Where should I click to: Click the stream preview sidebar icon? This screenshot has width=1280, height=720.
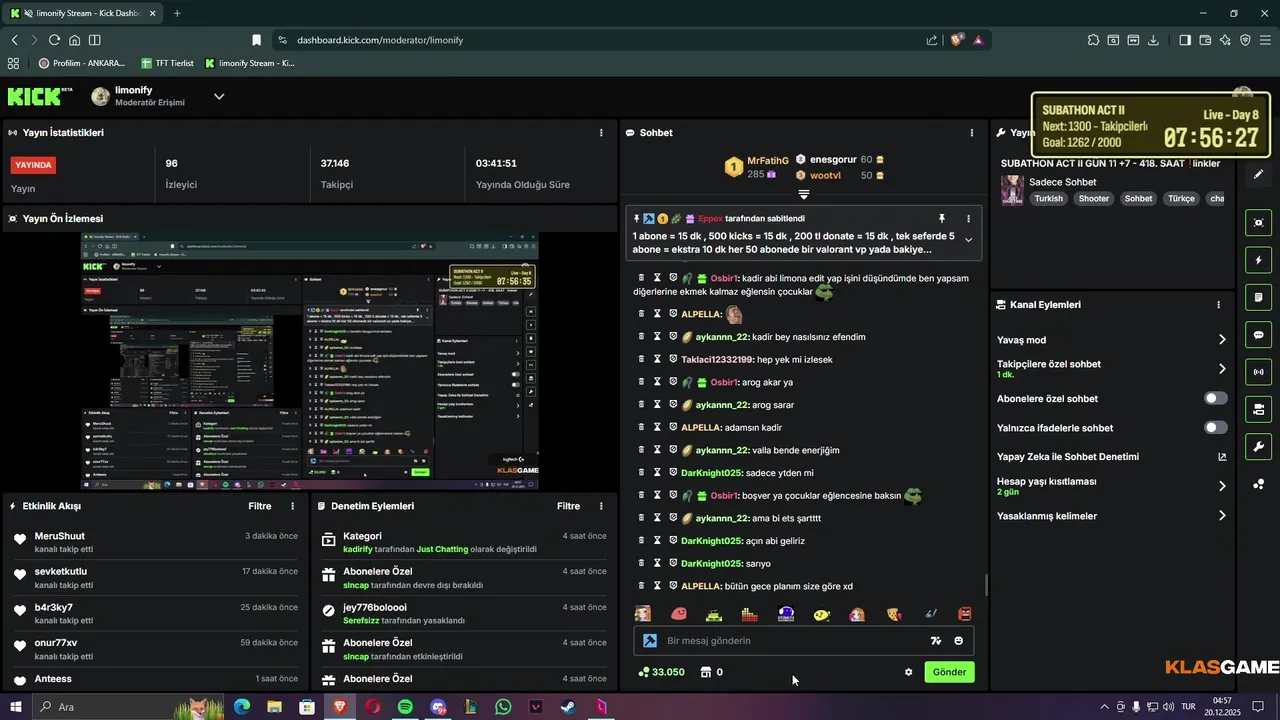(1258, 222)
